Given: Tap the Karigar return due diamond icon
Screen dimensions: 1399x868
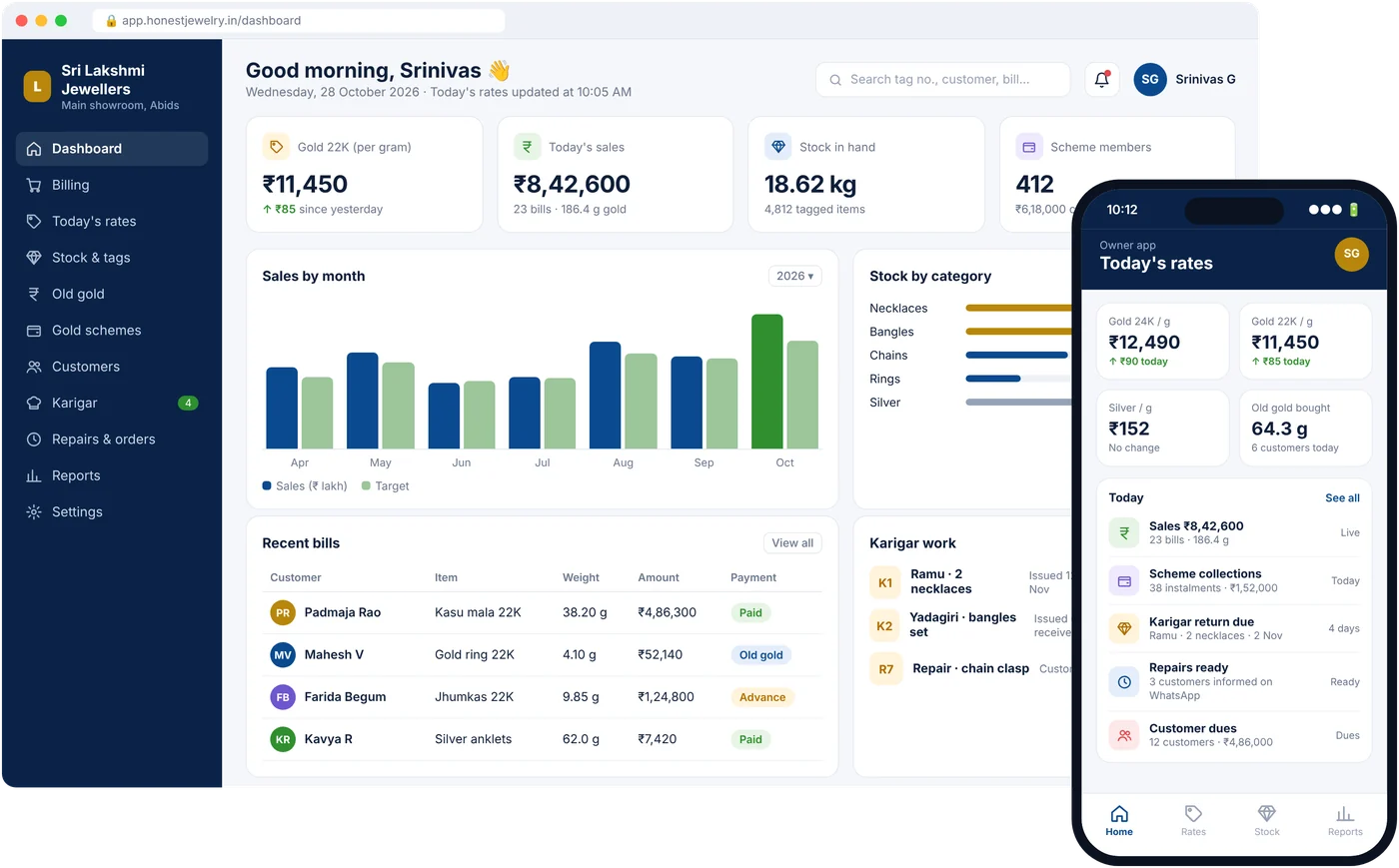Looking at the screenshot, I should click(x=1124, y=628).
